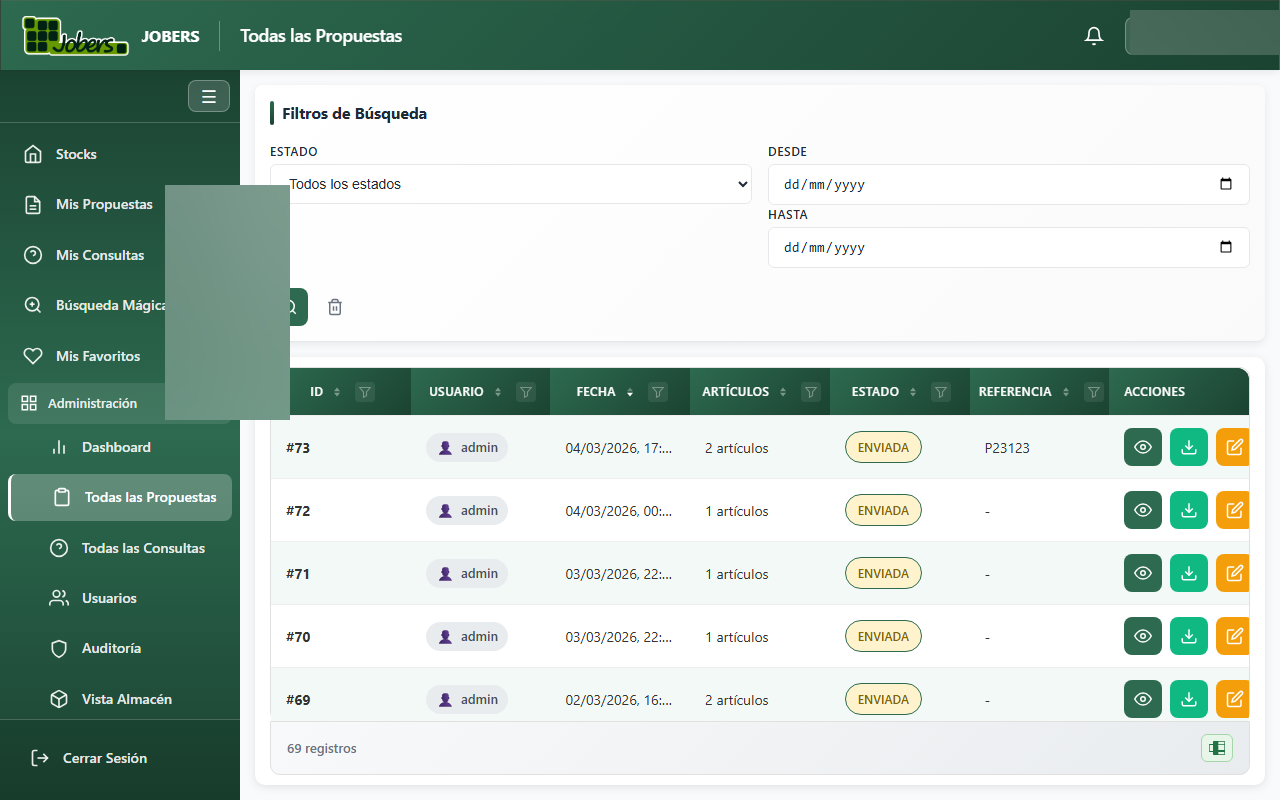The image size is (1280, 800).
Task: View proposal #69 via the eye icon
Action: tap(1143, 699)
